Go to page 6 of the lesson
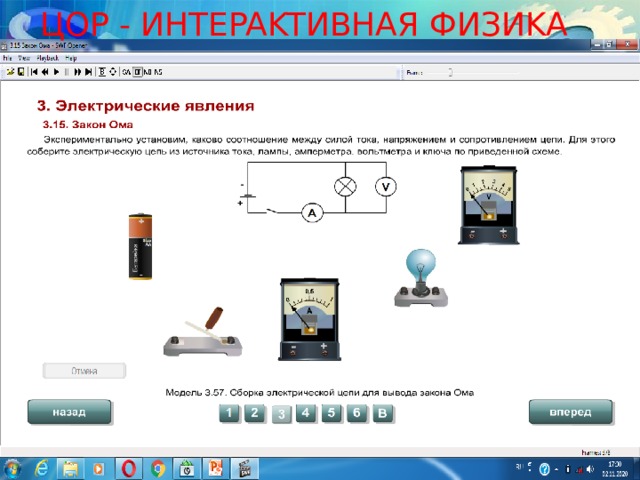The image size is (640, 480). click(357, 413)
